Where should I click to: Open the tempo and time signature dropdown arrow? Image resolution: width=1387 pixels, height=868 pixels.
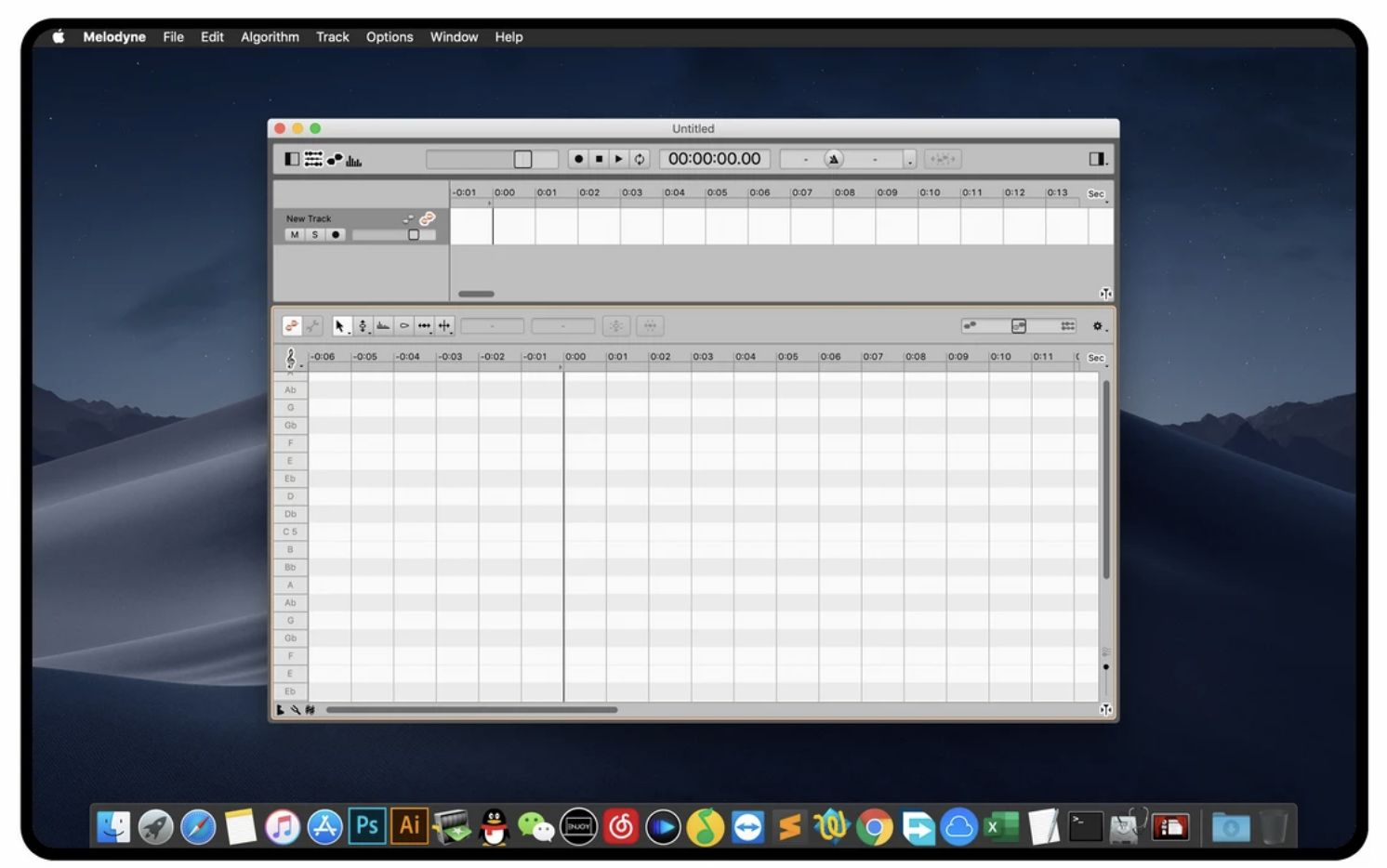click(x=910, y=160)
